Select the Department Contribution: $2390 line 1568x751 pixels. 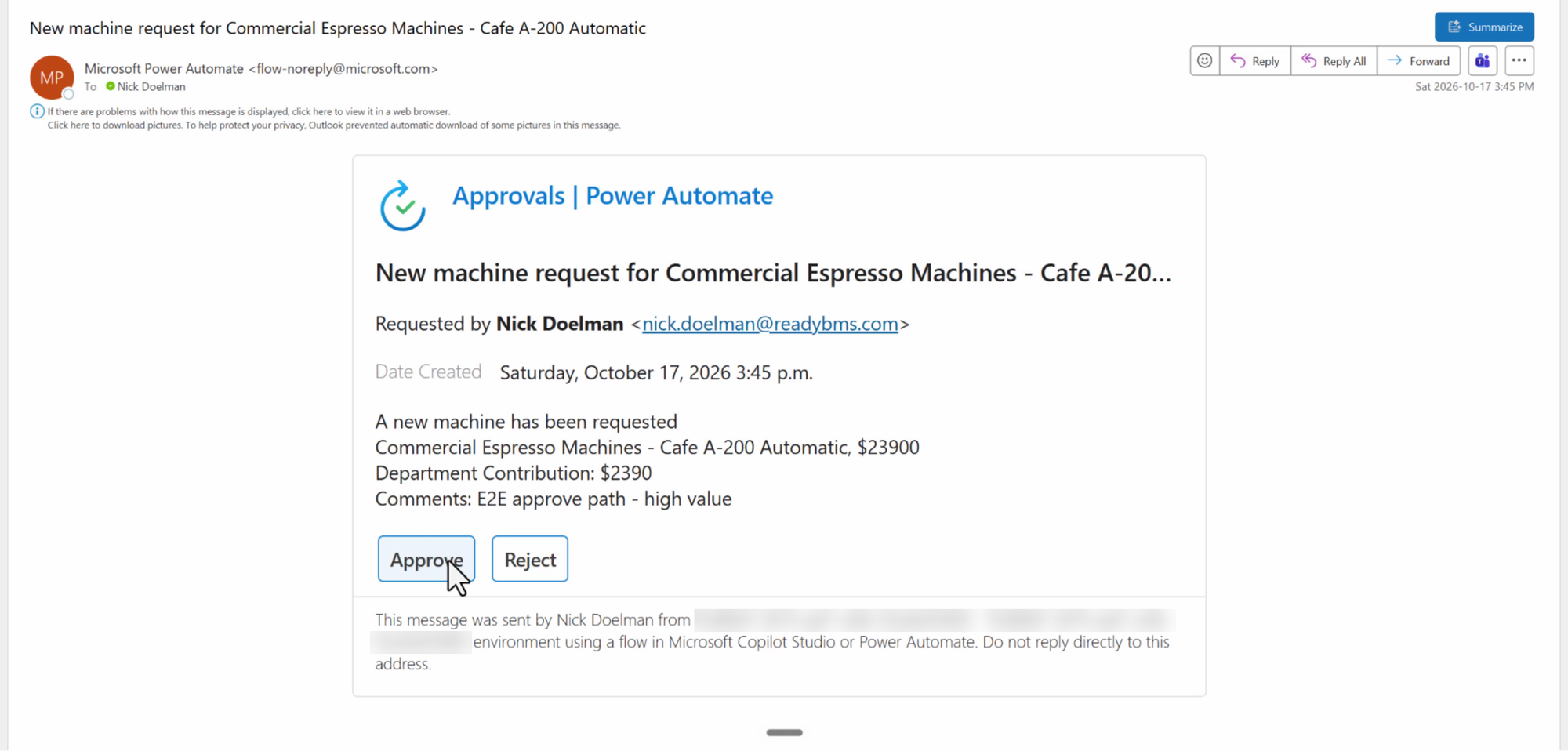(514, 473)
